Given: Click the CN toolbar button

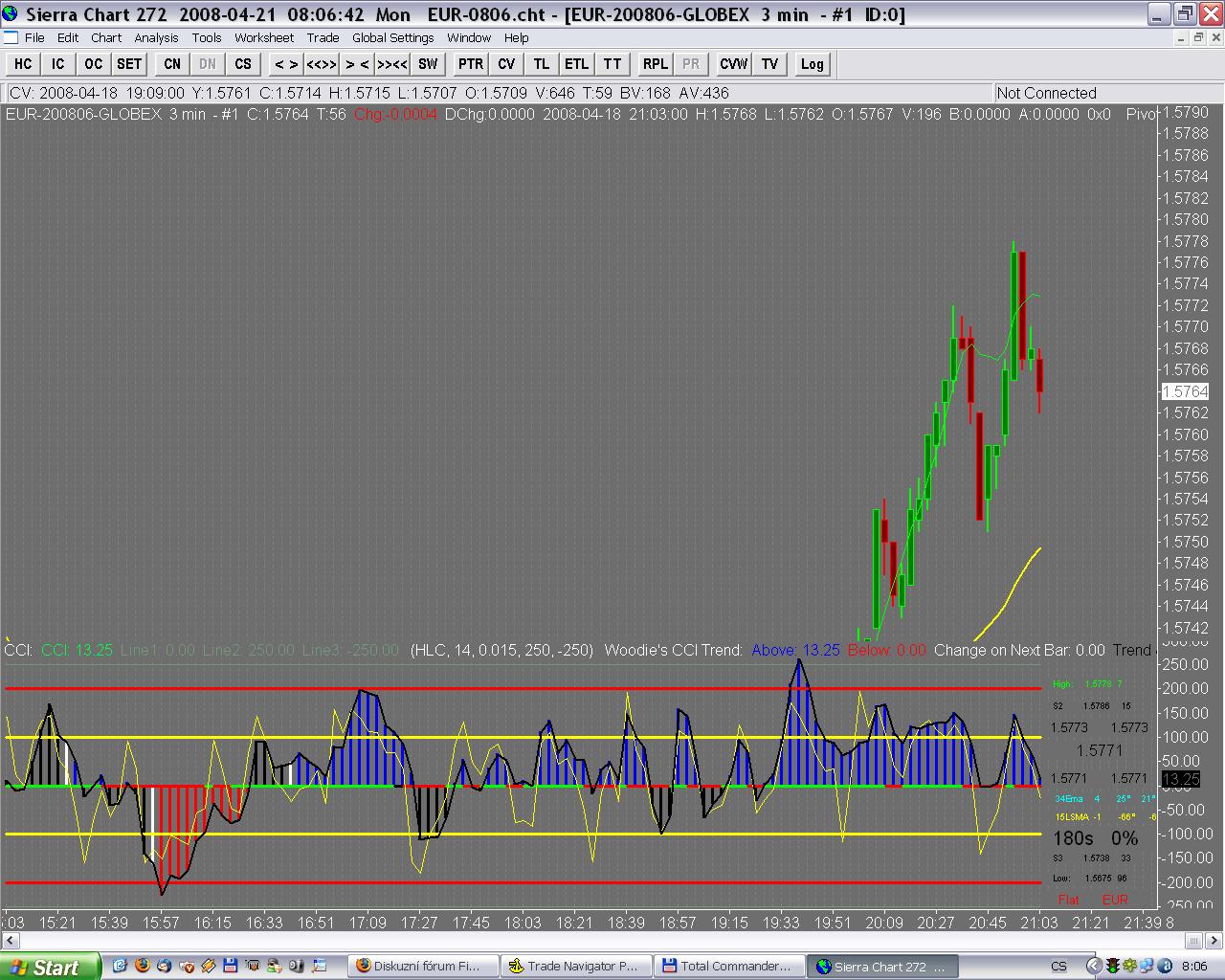Looking at the screenshot, I should (172, 64).
